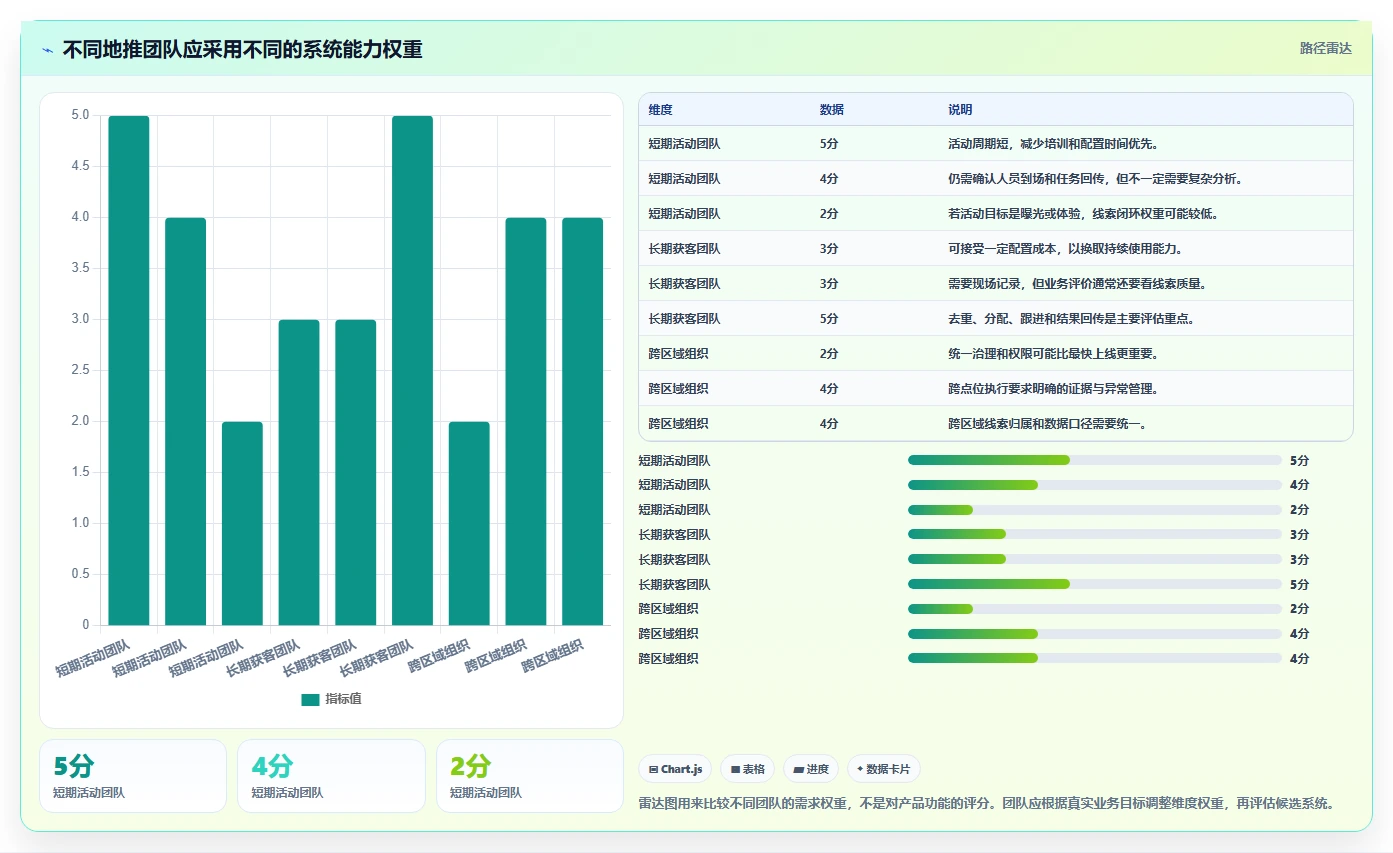1393x853 pixels.
Task: Click the 短期活动团队 chart bar reaching 5.0
Action: [x=129, y=370]
